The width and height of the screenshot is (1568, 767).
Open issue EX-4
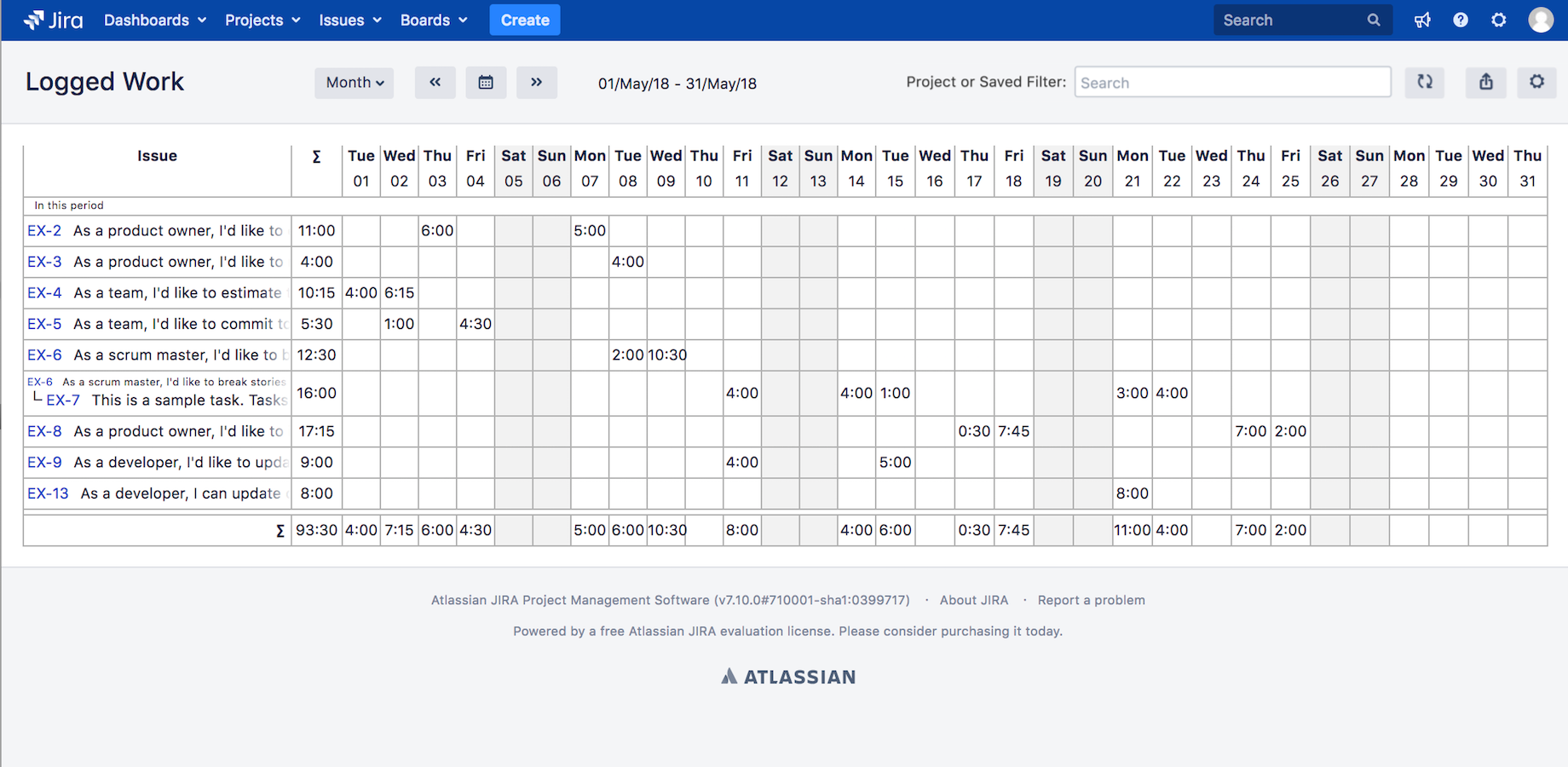pyautogui.click(x=44, y=292)
